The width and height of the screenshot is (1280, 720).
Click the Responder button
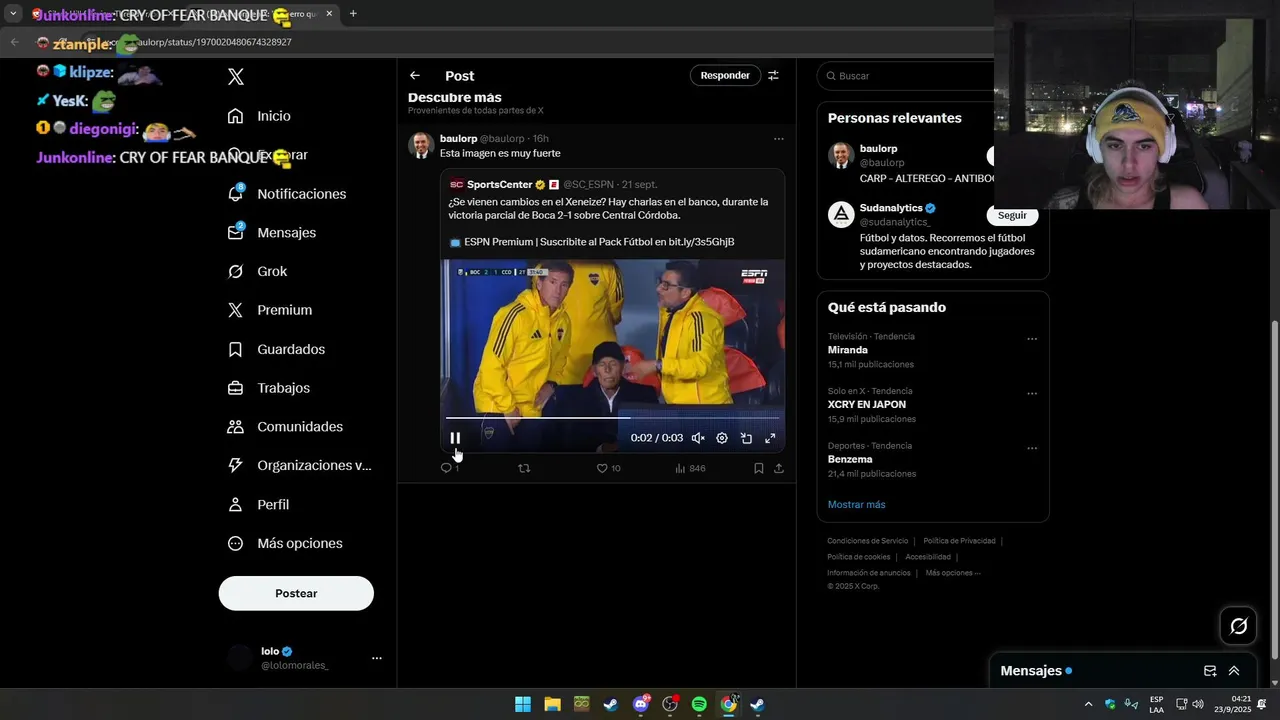pyautogui.click(x=725, y=75)
